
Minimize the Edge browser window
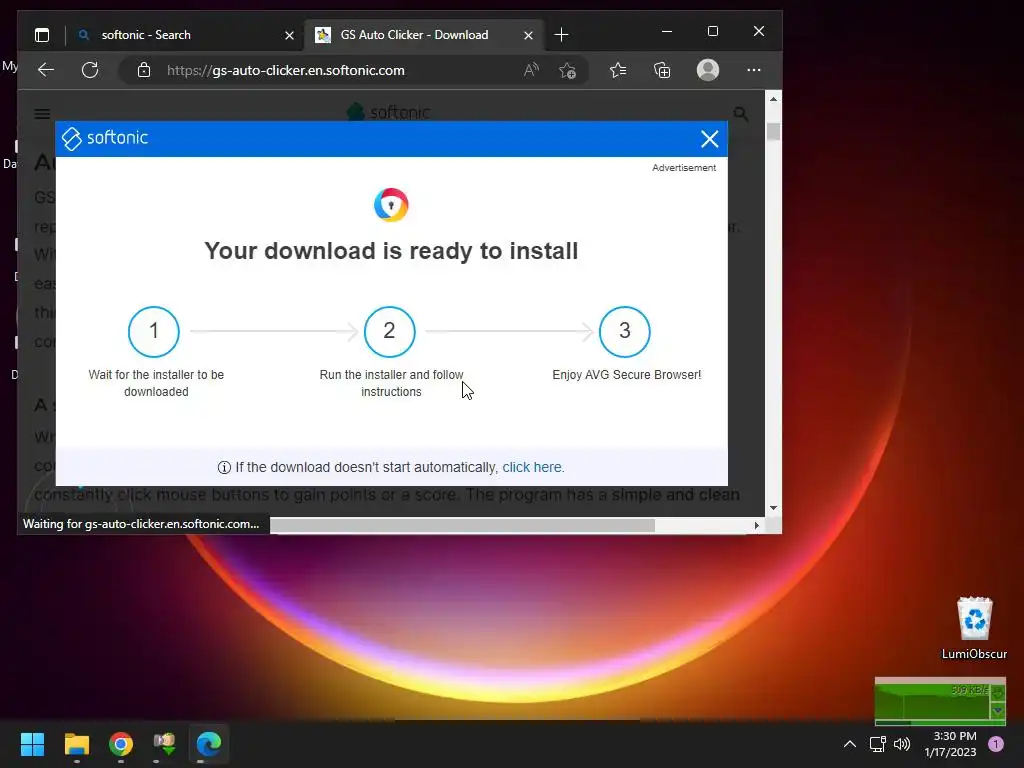[667, 31]
